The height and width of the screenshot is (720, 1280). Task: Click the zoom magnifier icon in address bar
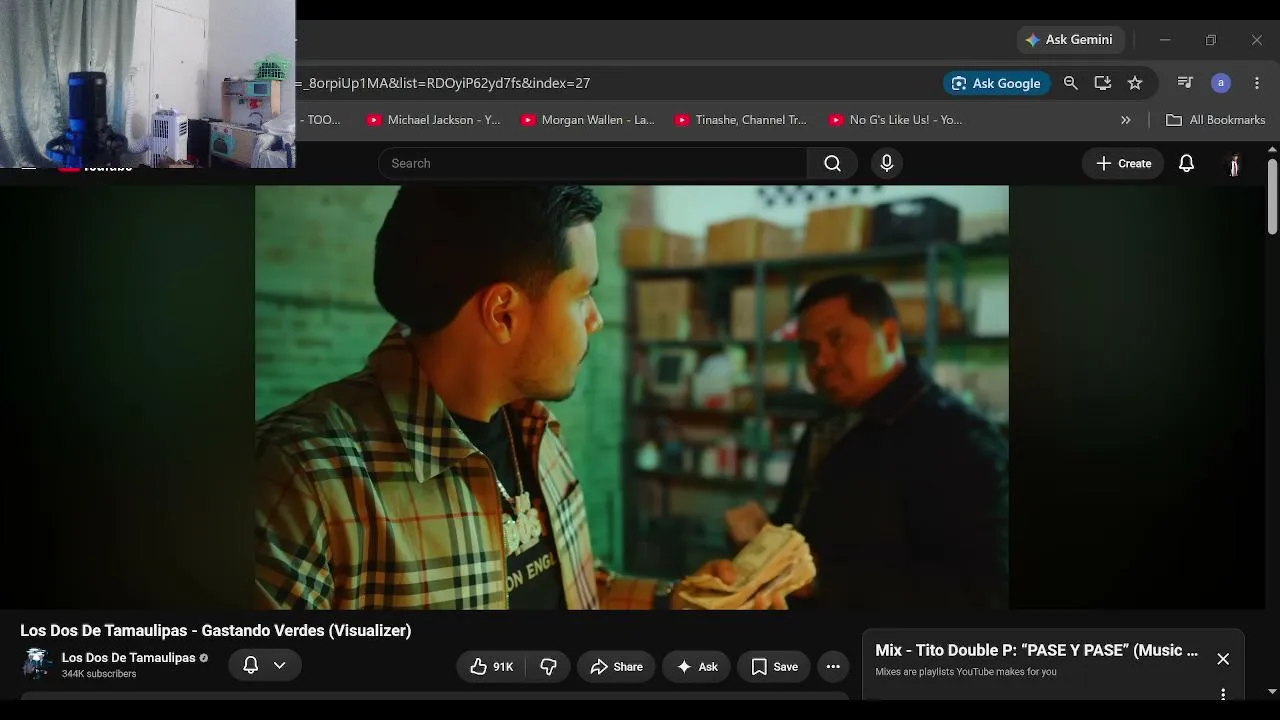1070,83
